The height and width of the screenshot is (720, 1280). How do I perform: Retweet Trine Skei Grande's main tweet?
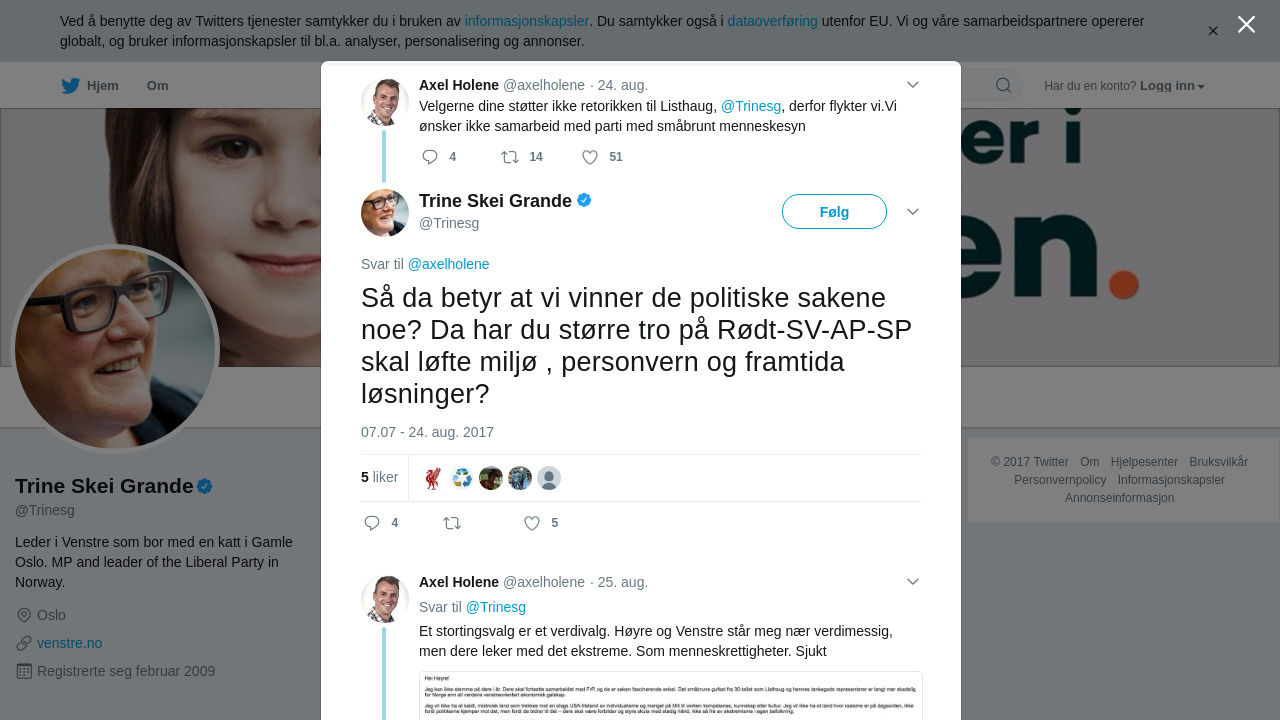pyautogui.click(x=452, y=523)
